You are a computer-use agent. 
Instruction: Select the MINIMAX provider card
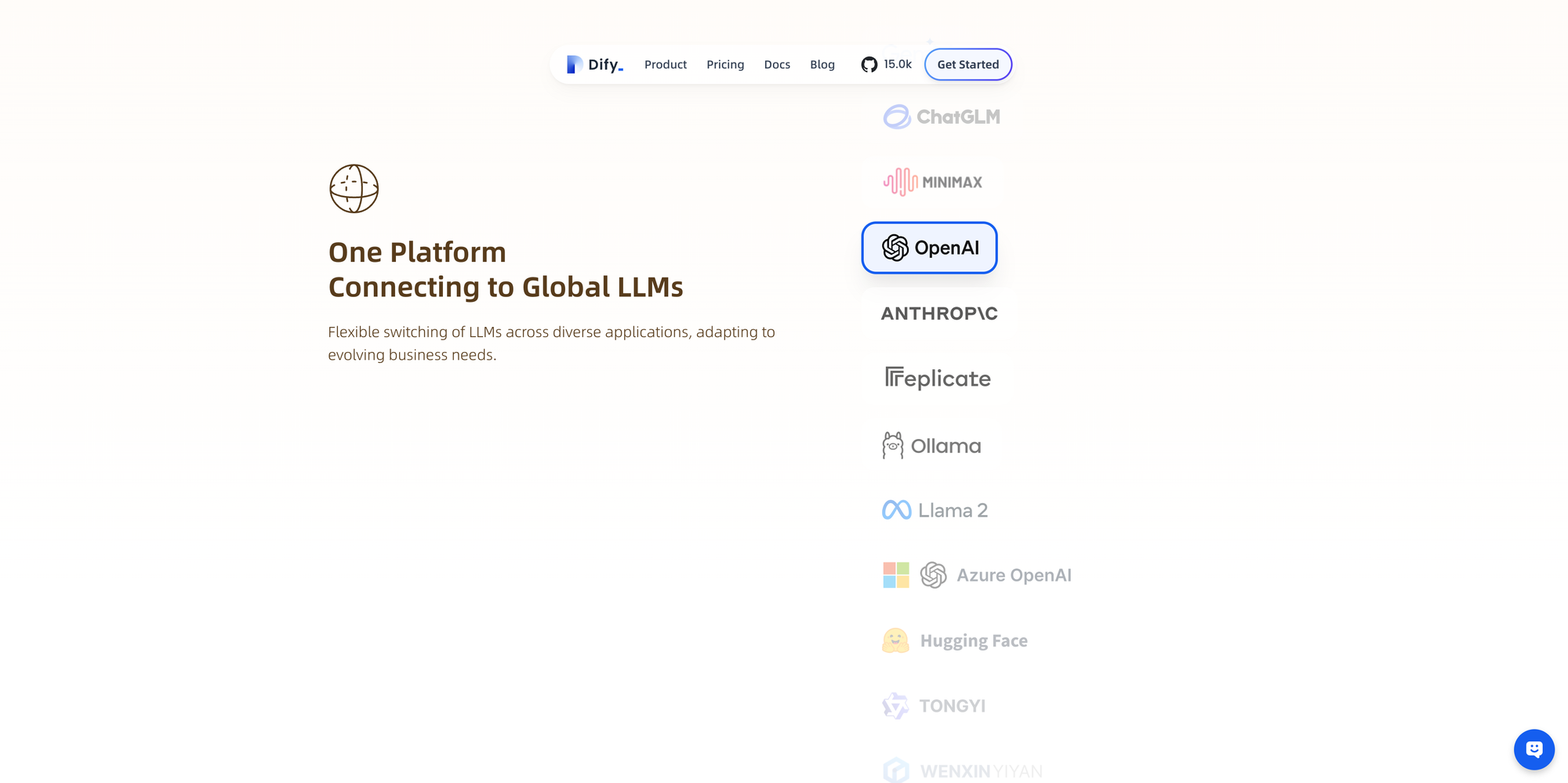click(x=932, y=182)
